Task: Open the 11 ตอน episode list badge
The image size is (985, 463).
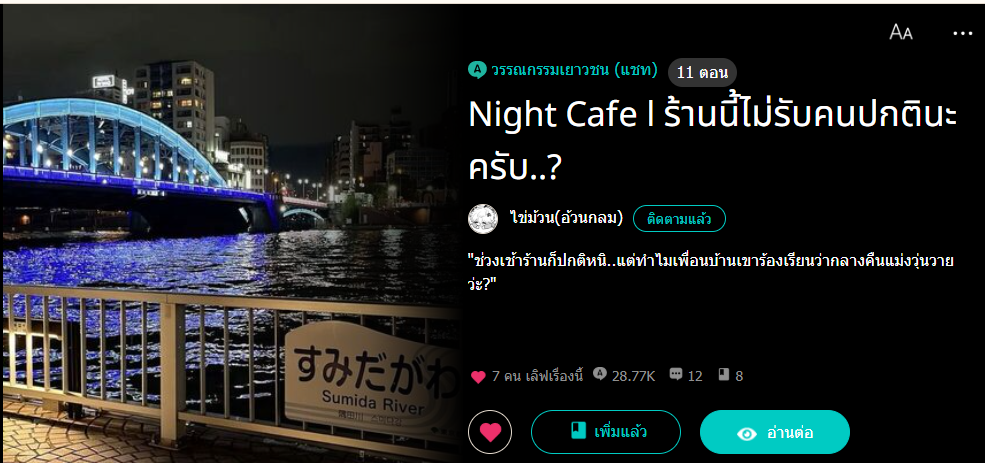Action: click(702, 73)
